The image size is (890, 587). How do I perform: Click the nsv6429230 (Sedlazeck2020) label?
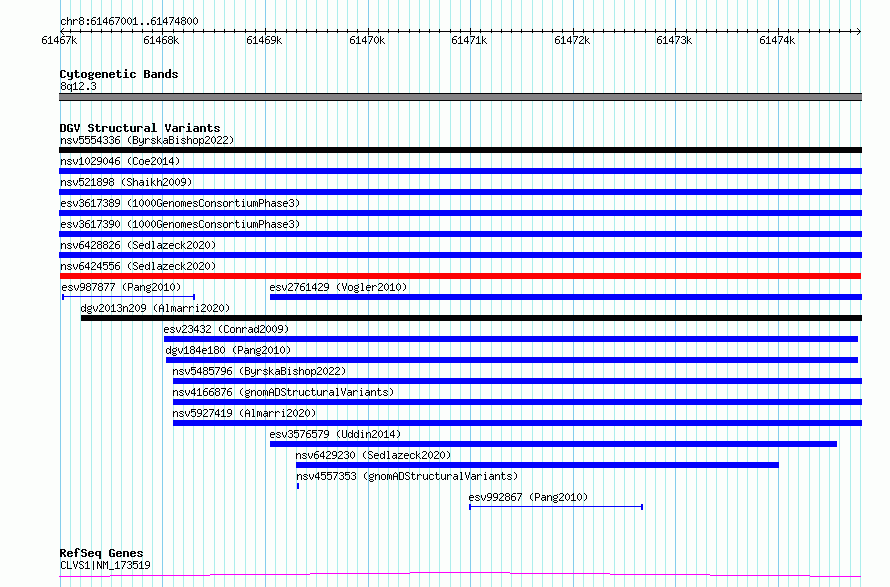[373, 455]
